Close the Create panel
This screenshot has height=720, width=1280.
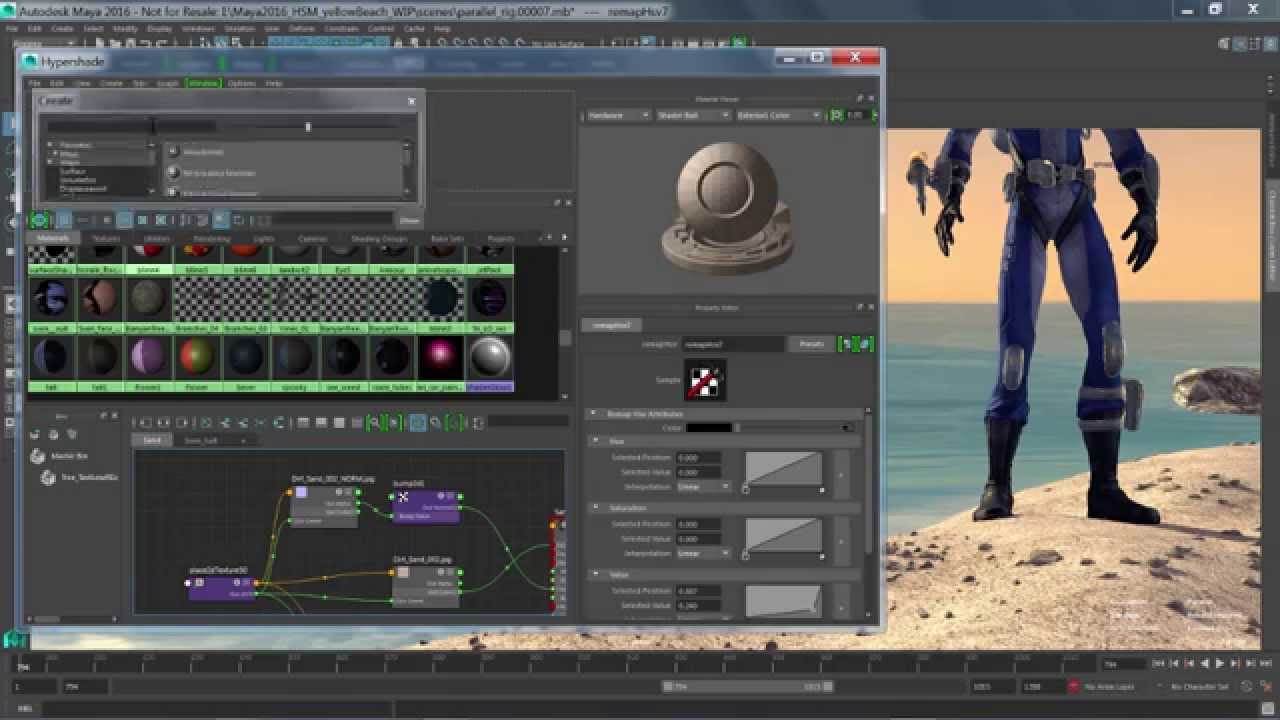411,101
